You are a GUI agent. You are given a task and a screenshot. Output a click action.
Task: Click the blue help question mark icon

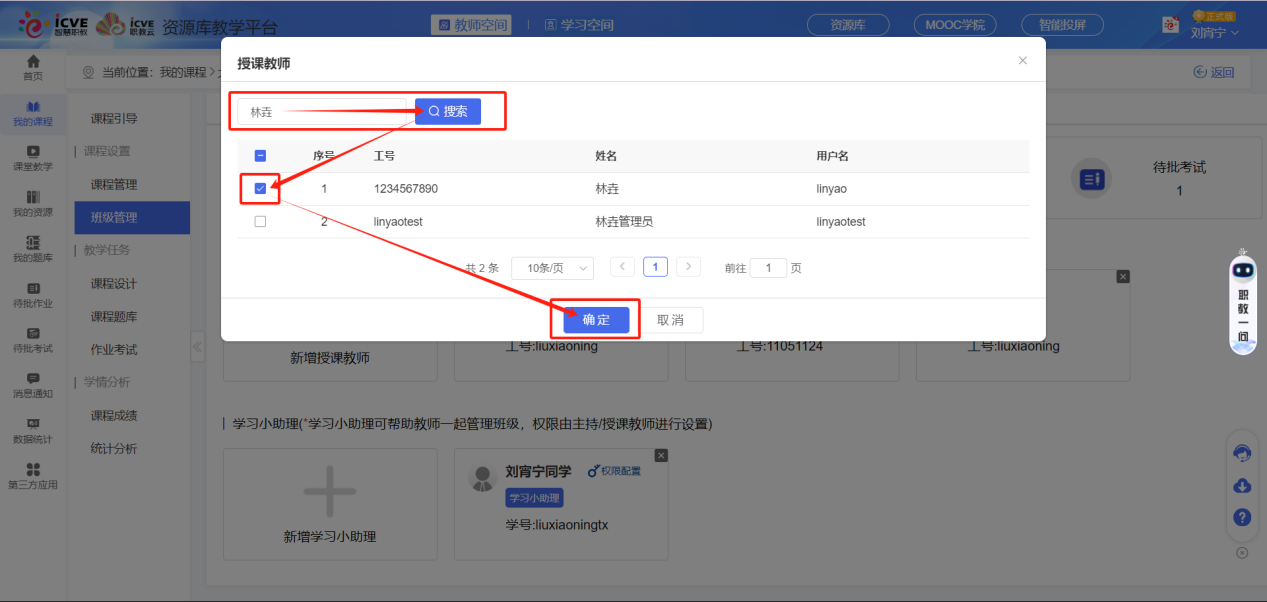click(1242, 517)
